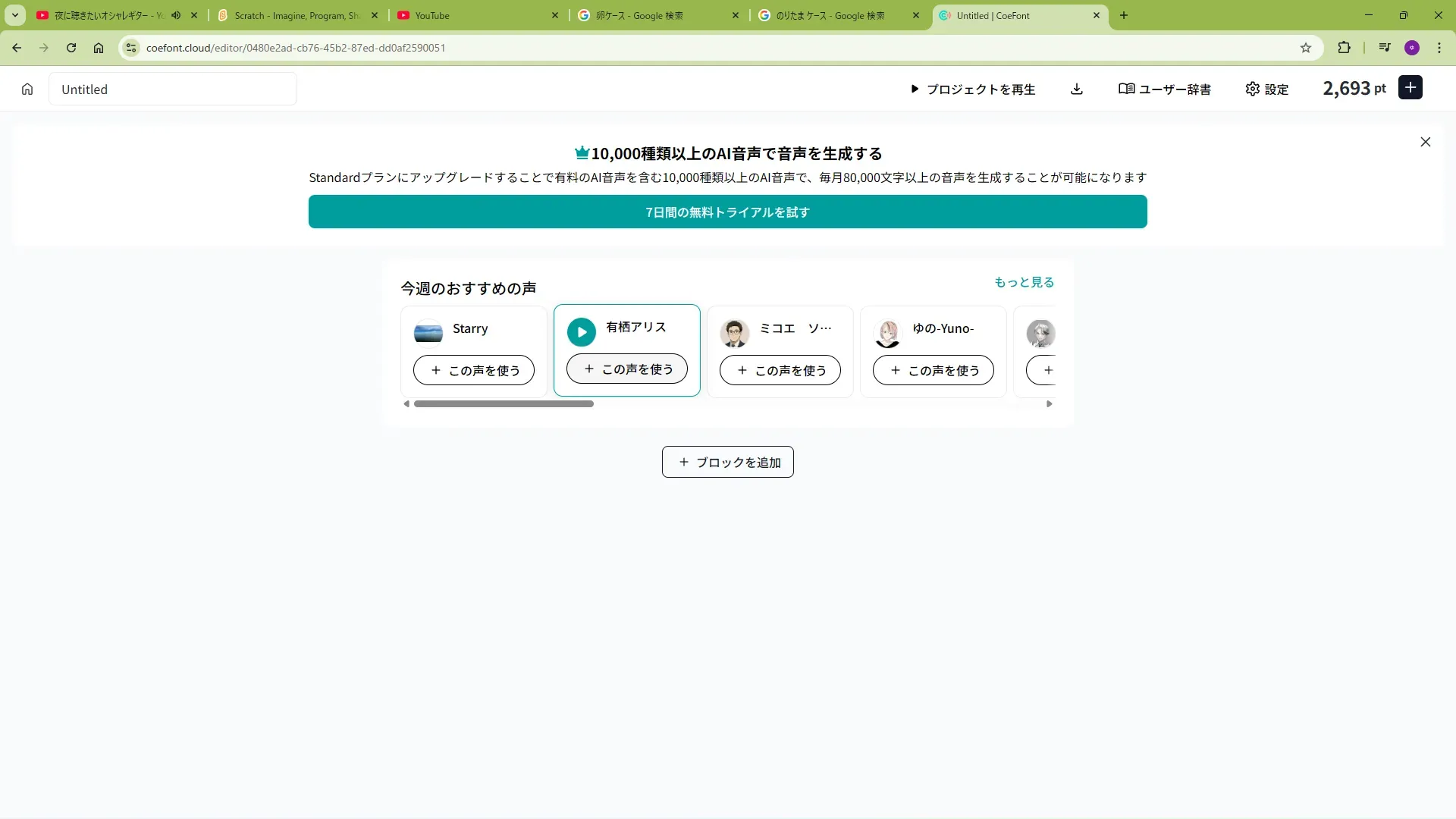Viewport: 1456px width, 819px height.
Task: Mute the YouTube tab audio icon
Action: [x=176, y=15]
